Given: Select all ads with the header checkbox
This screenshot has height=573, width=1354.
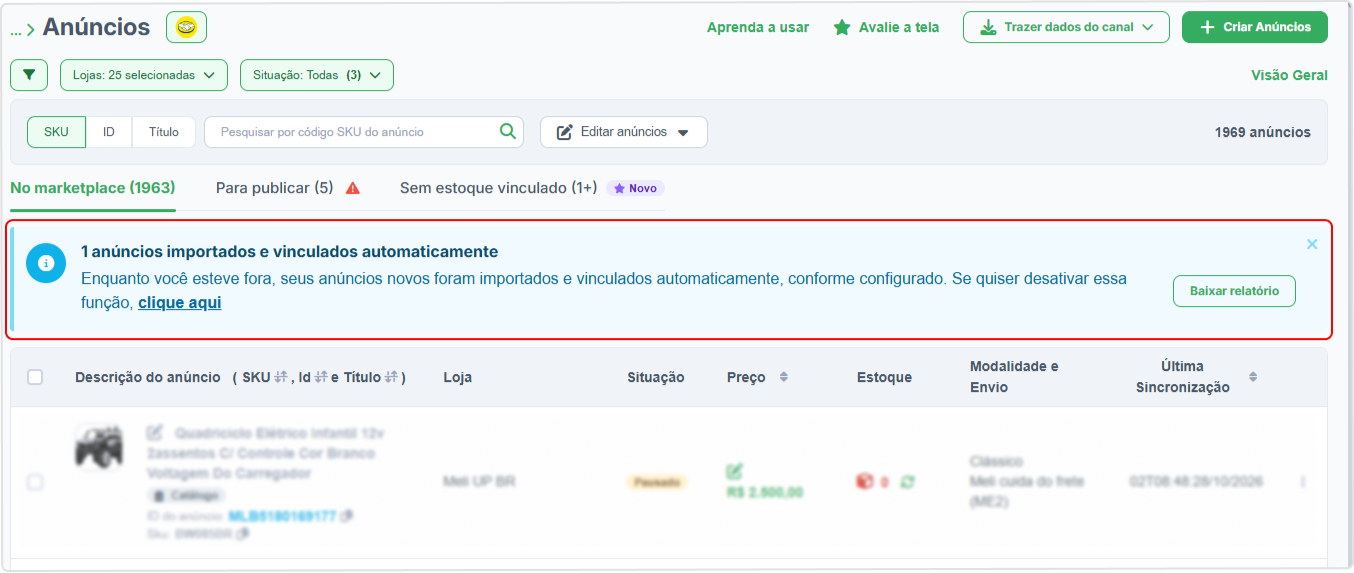Looking at the screenshot, I should coord(35,377).
